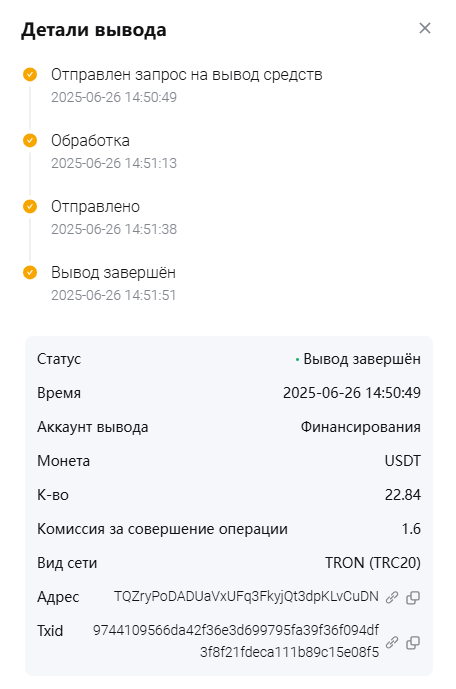This screenshot has width=456, height=689.
Task: Click the Отправлено step checkmark icon
Action: pyautogui.click(x=30, y=207)
